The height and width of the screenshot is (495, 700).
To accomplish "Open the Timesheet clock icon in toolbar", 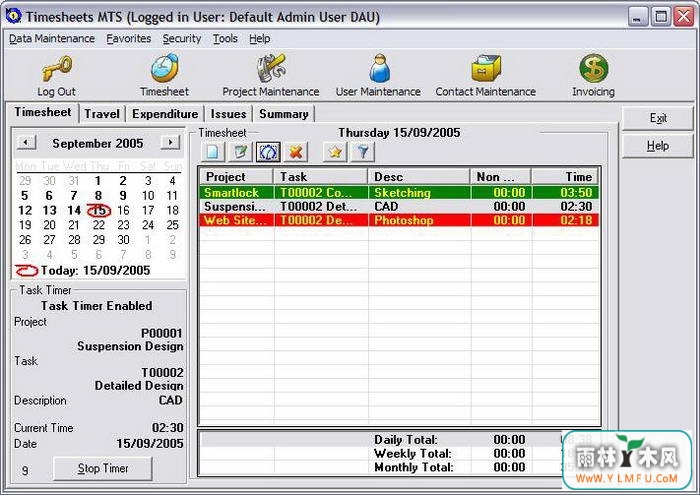I will (164, 68).
